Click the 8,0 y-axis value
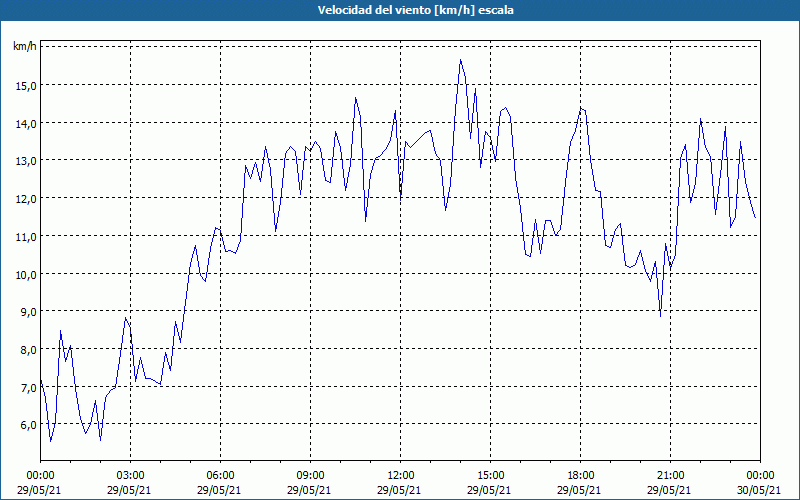Viewport: 800px width, 500px height. point(29,349)
